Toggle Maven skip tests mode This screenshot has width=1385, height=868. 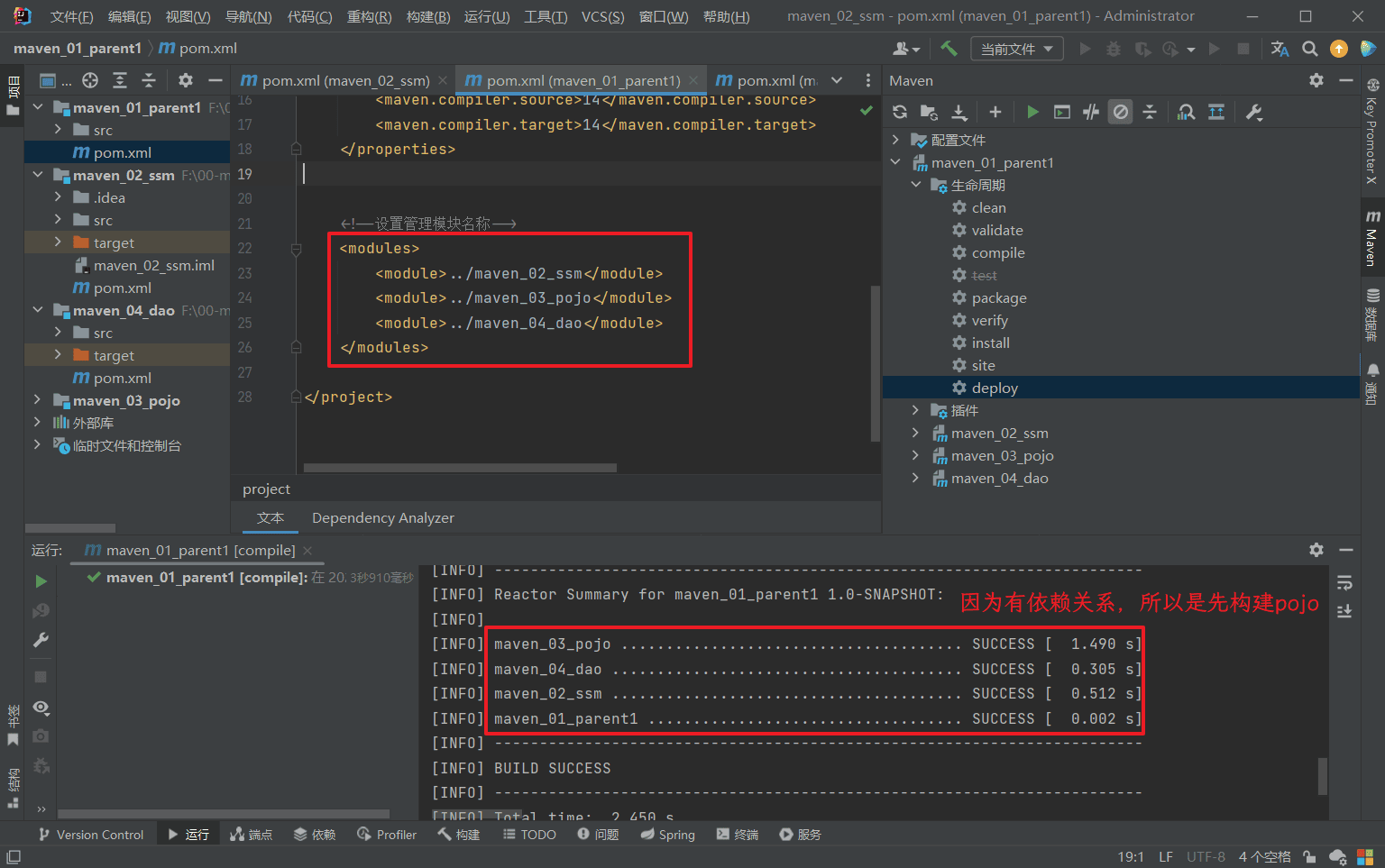pos(1121,112)
